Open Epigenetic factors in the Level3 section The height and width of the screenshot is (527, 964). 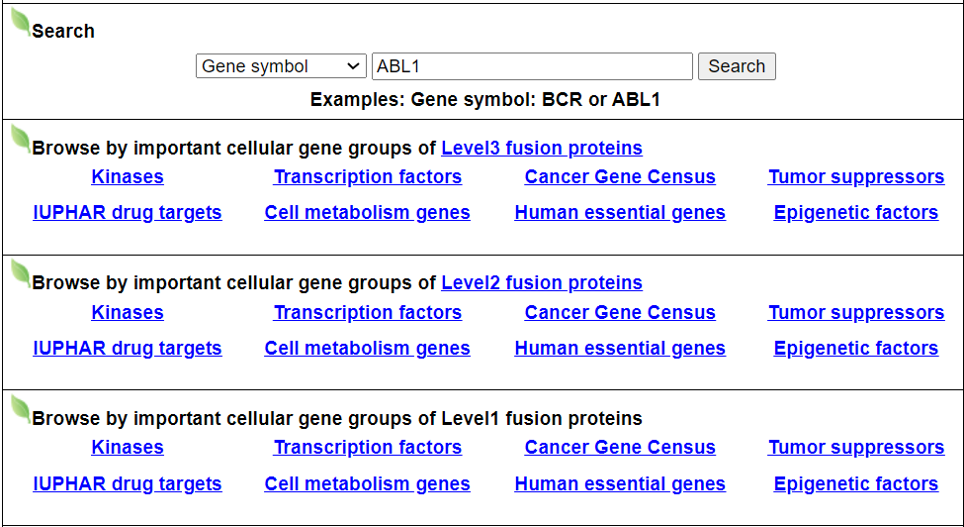[x=856, y=213]
